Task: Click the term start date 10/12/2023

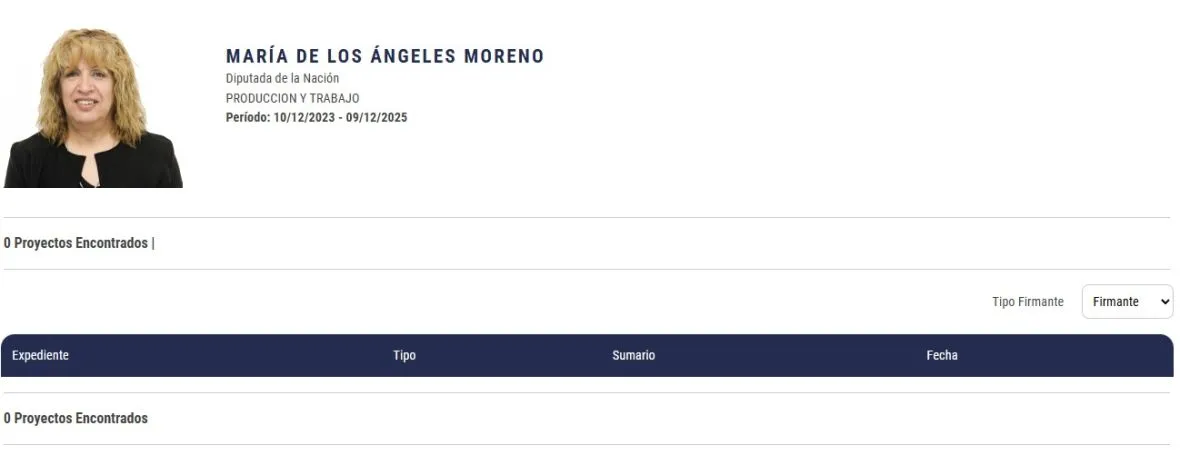Action: pos(304,117)
